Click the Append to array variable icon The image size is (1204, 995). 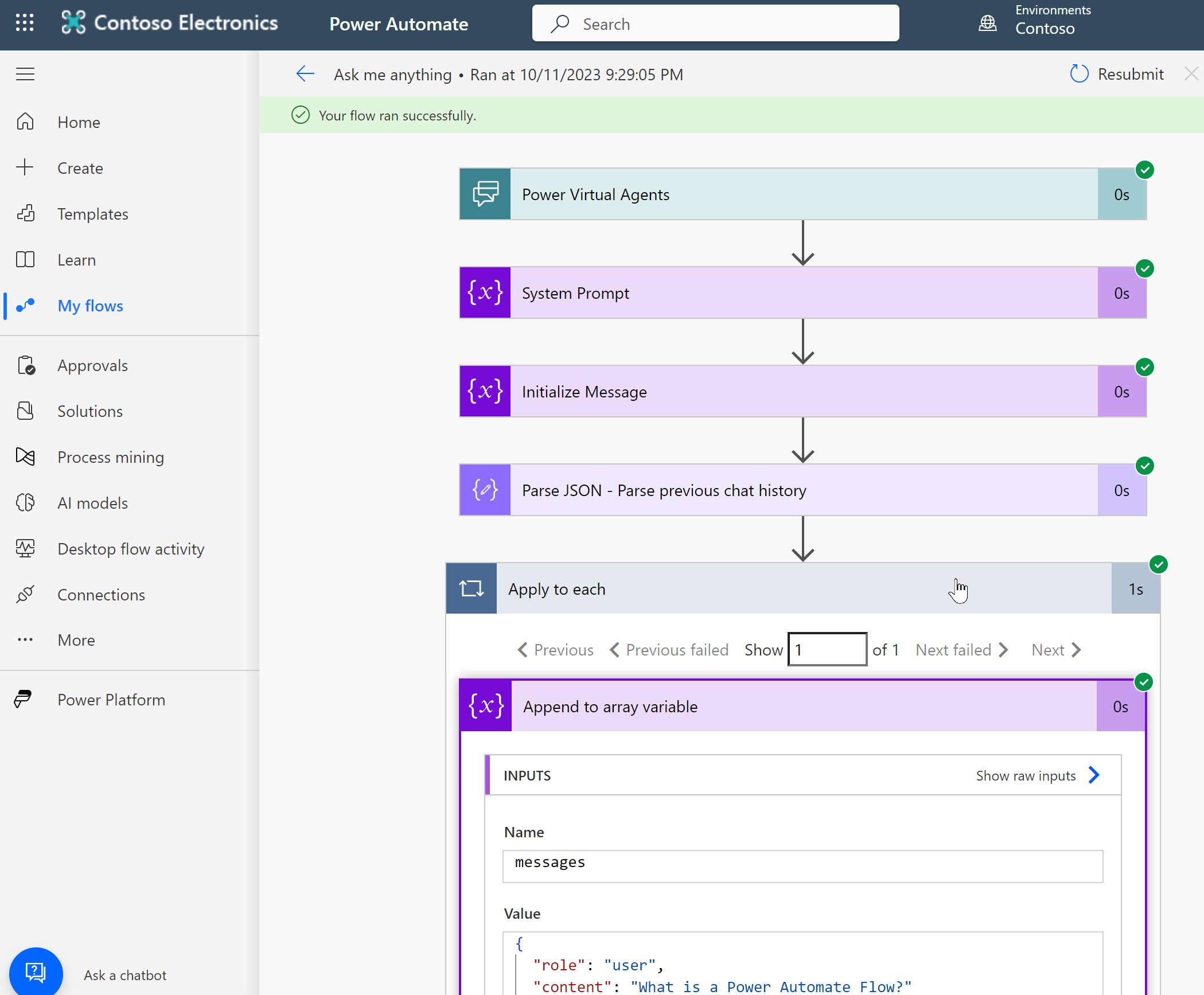point(483,706)
